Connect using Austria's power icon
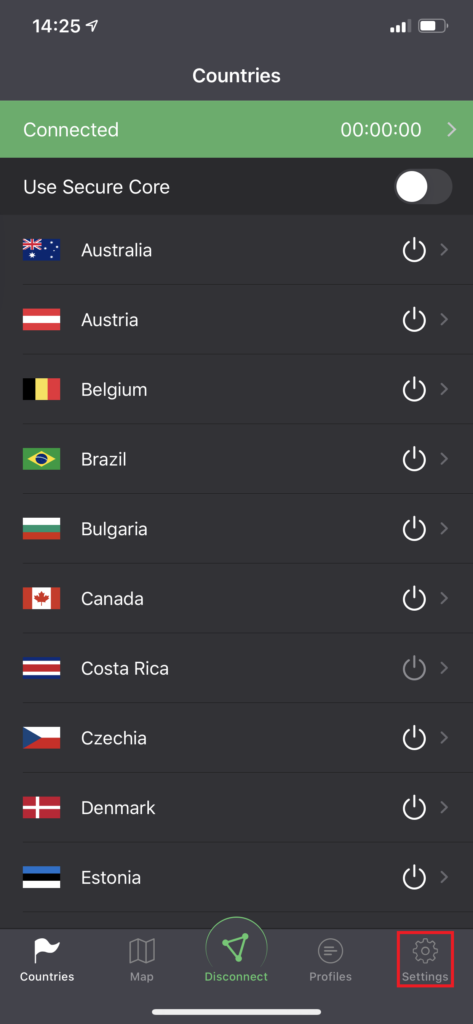The image size is (473, 1024). [414, 320]
